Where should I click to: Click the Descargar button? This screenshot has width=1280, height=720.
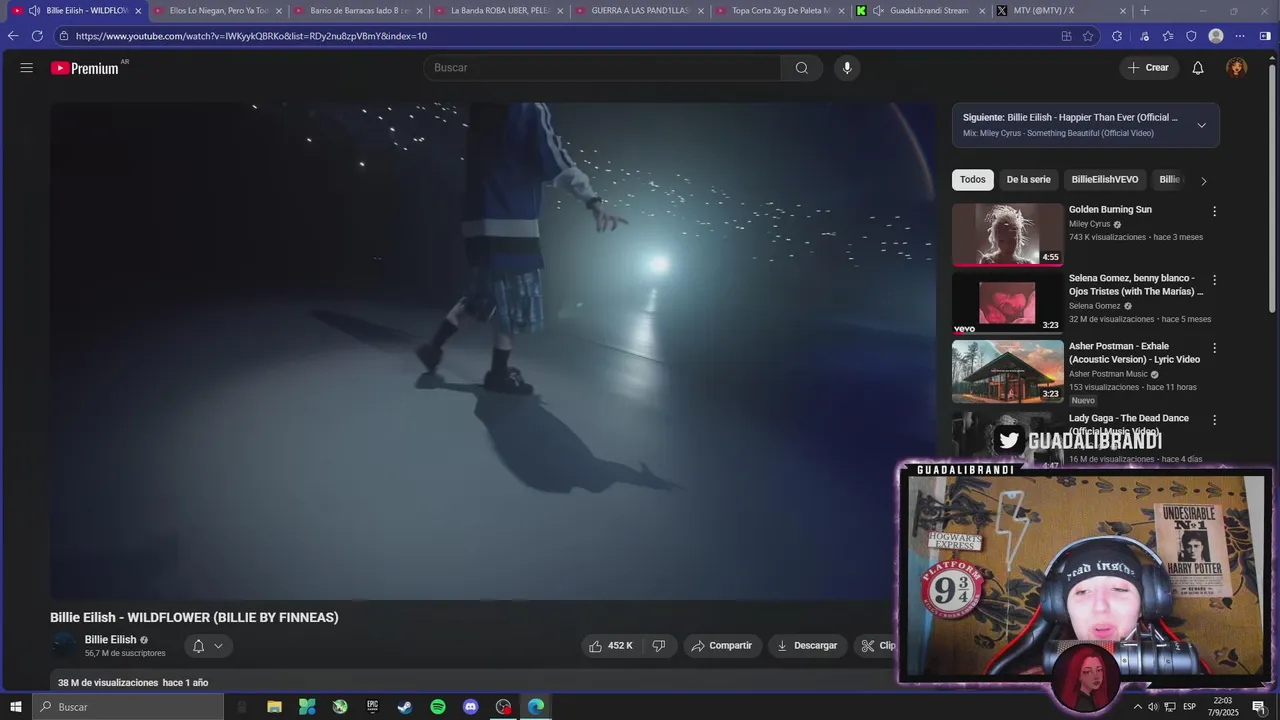(808, 646)
